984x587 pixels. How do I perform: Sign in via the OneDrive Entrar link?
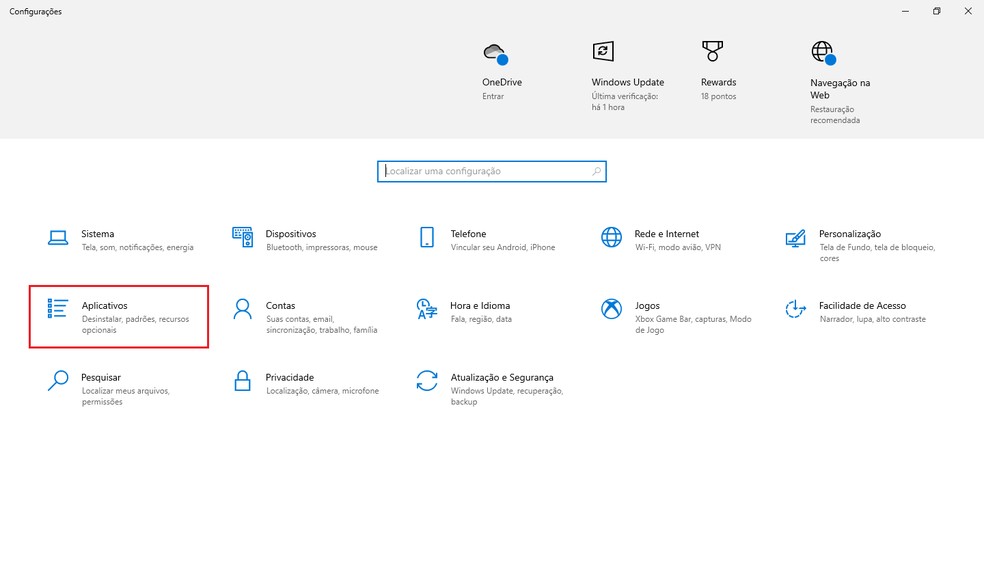tap(493, 96)
